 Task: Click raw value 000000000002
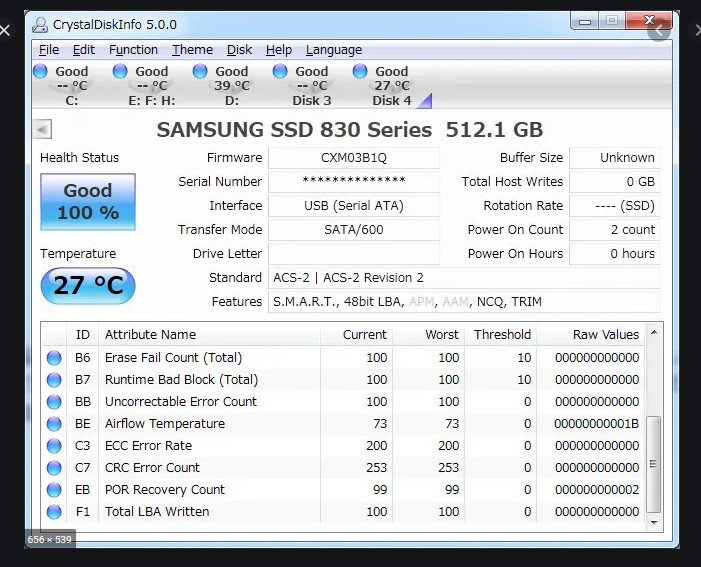(x=597, y=490)
